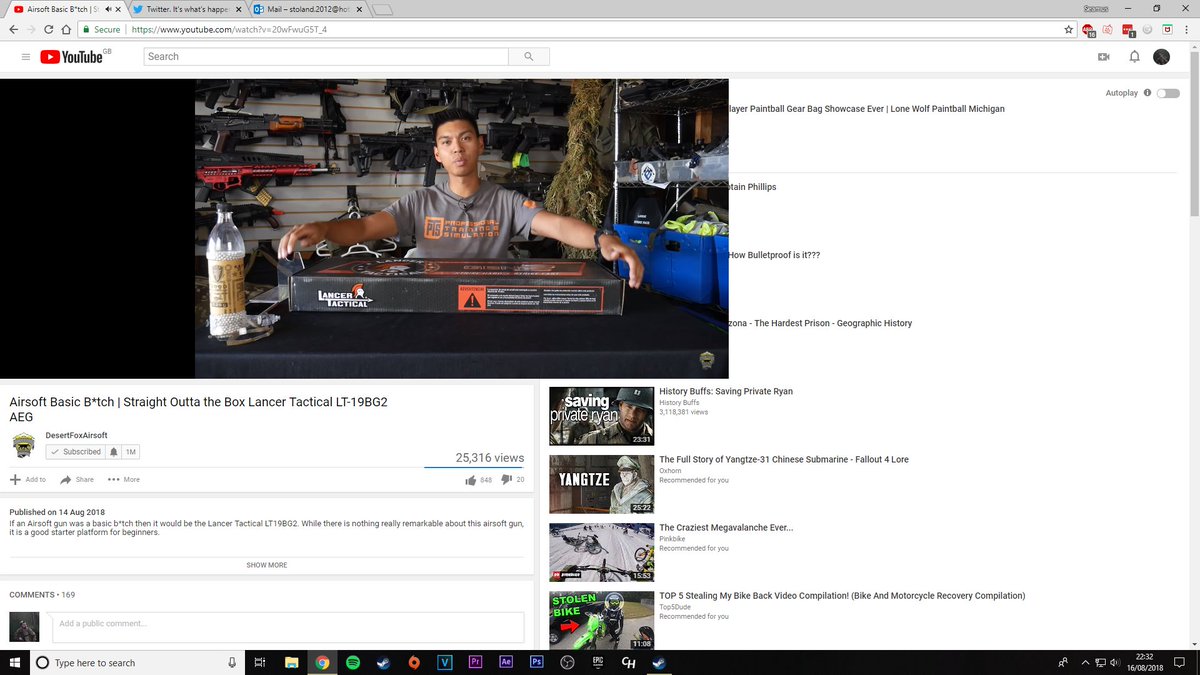1200x675 pixels.
Task: Click the Pinkbike Megavalanche thumbnail
Action: (x=602, y=552)
